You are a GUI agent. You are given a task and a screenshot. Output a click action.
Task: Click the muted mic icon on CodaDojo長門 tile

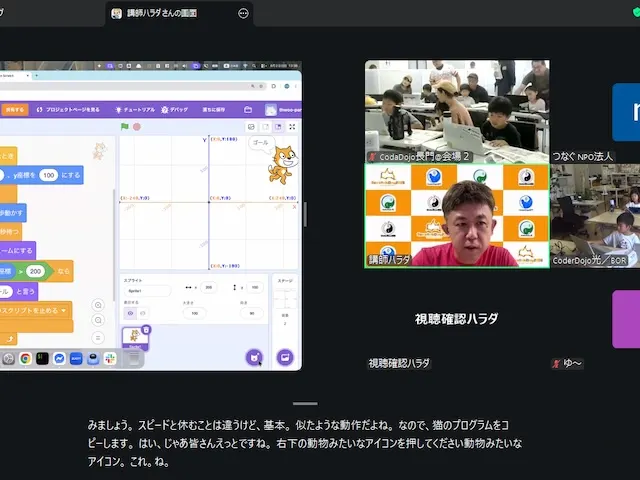coord(372,157)
